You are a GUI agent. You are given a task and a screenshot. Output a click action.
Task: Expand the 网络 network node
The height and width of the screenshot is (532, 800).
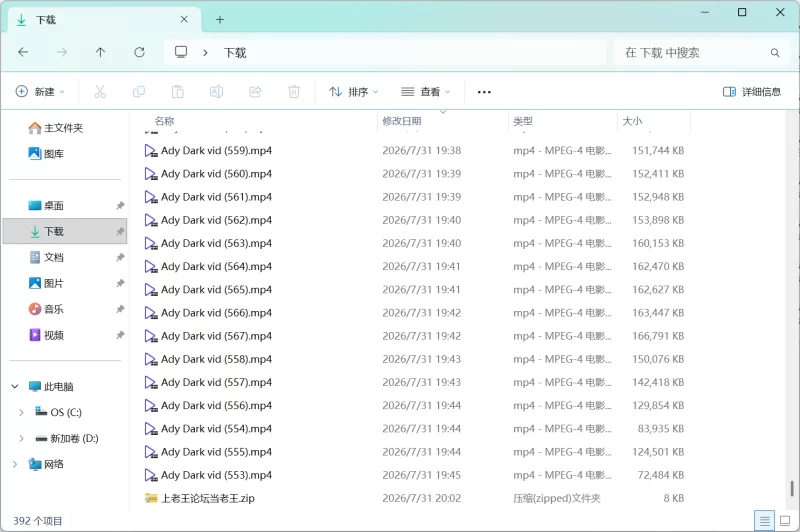pyautogui.click(x=15, y=464)
